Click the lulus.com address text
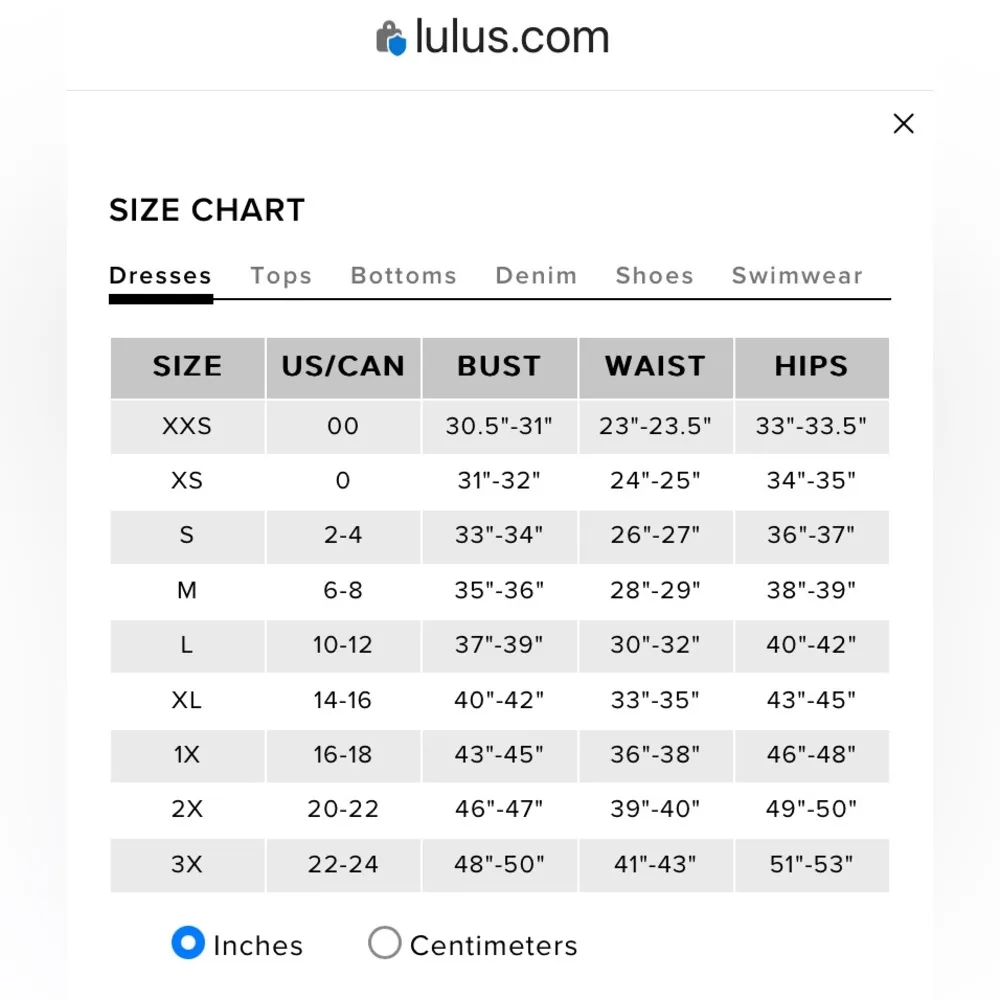Viewport: 1000px width, 1000px height. pos(512,38)
